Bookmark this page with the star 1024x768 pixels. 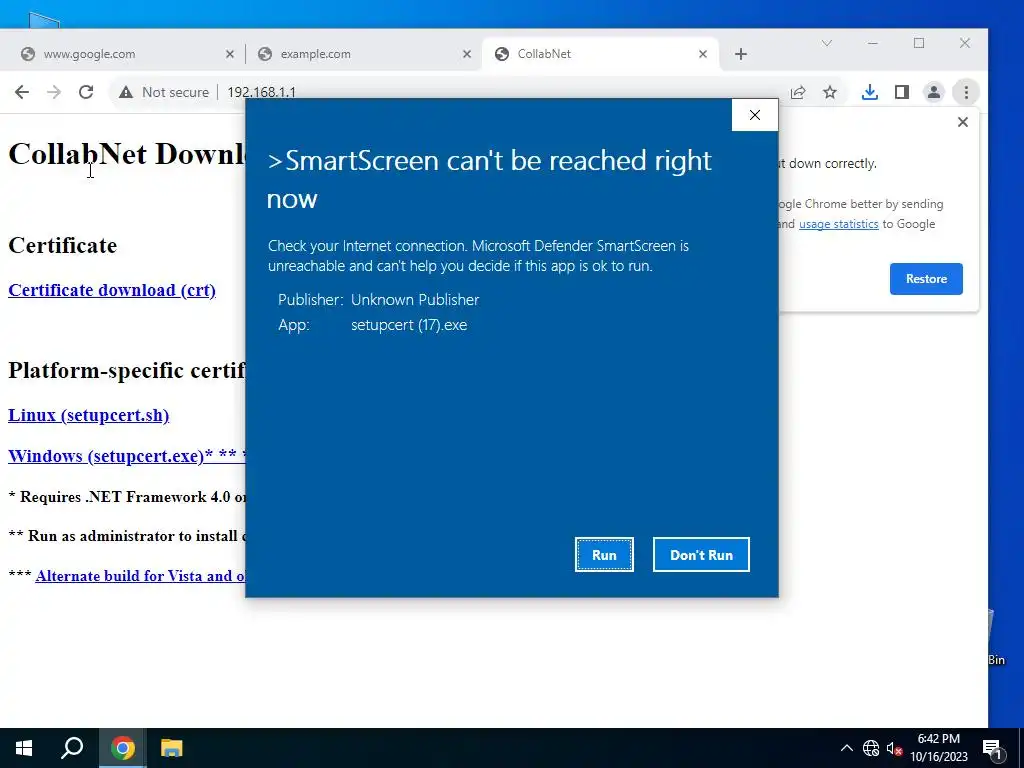[830, 92]
